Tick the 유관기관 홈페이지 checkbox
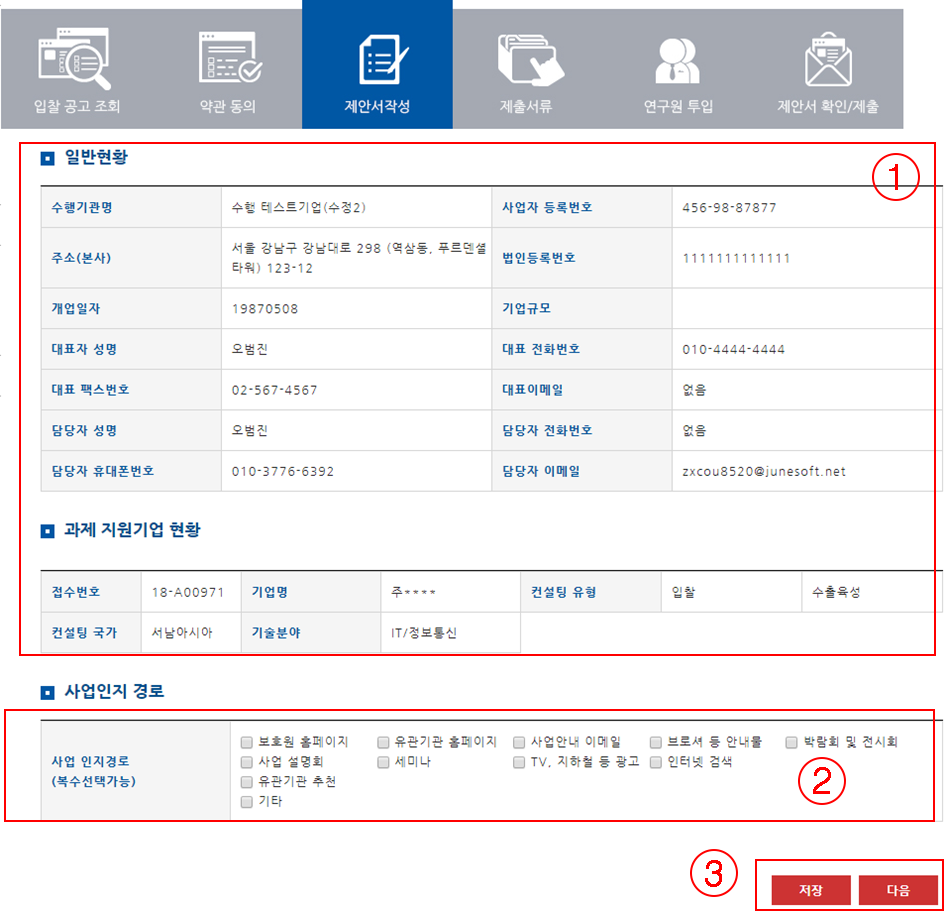 [x=383, y=742]
